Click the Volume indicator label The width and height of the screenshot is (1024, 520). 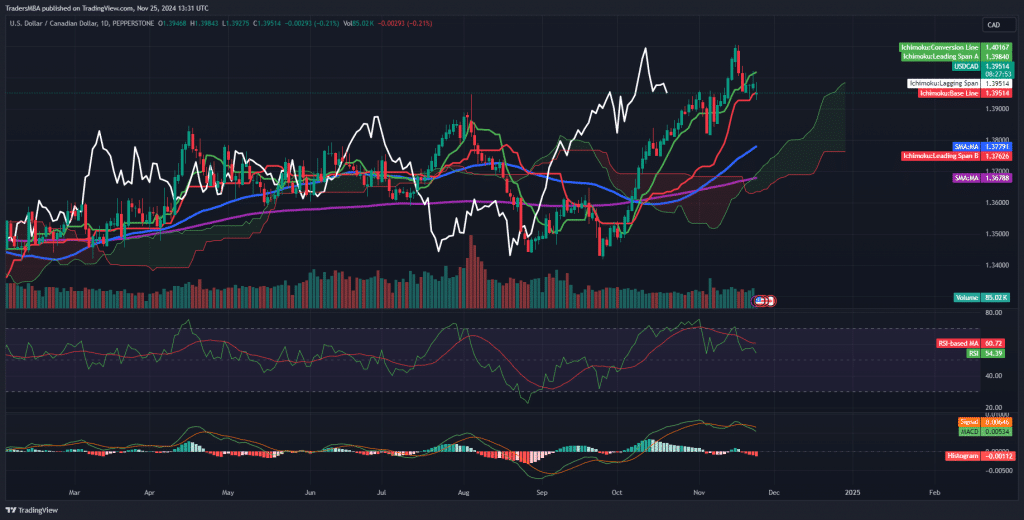[x=965, y=297]
